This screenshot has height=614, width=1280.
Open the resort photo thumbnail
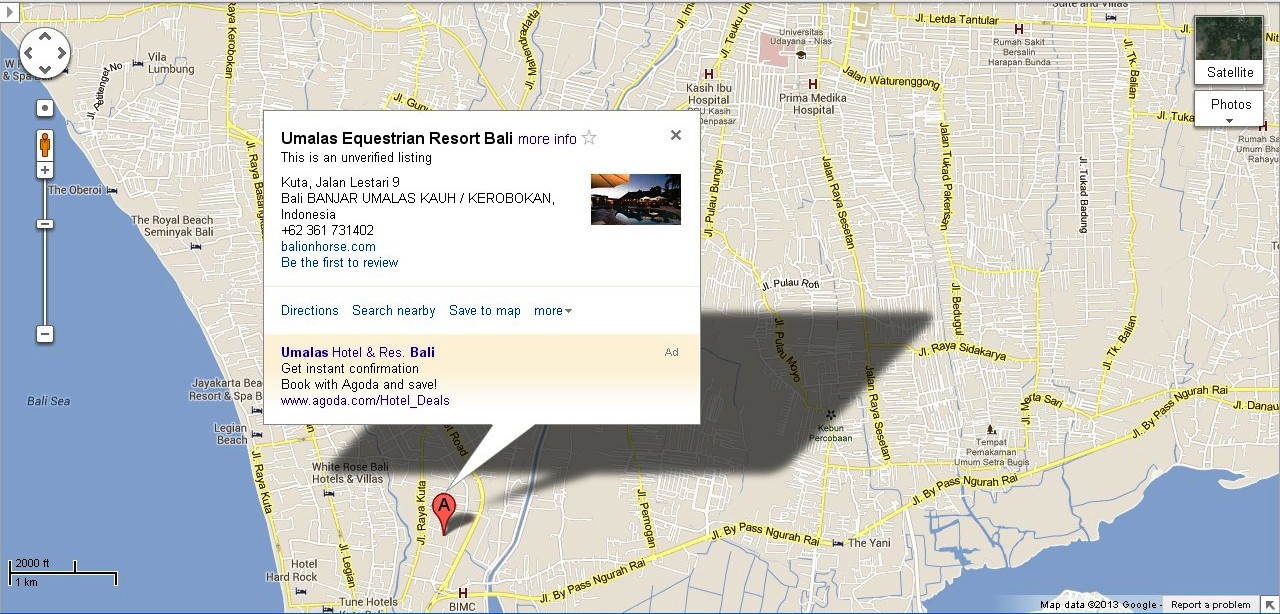tap(636, 199)
